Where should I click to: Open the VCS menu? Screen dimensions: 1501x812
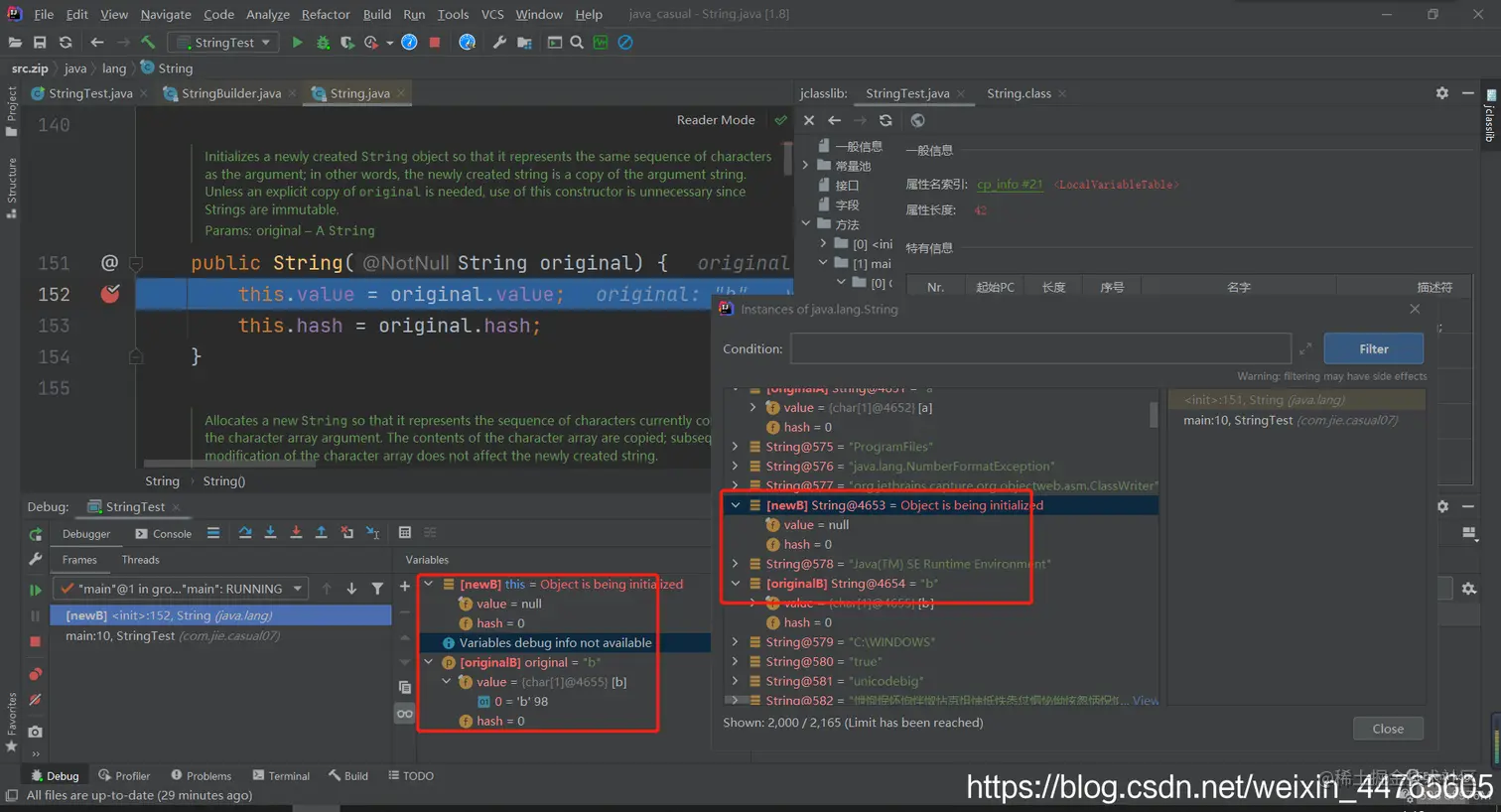pos(492,14)
